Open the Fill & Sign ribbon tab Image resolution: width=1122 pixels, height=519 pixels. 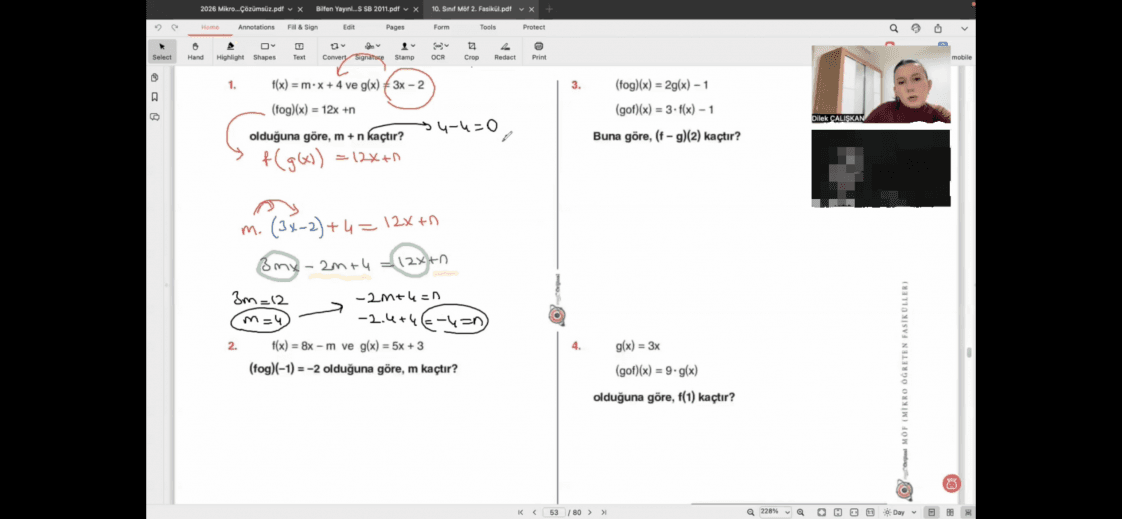tap(303, 27)
